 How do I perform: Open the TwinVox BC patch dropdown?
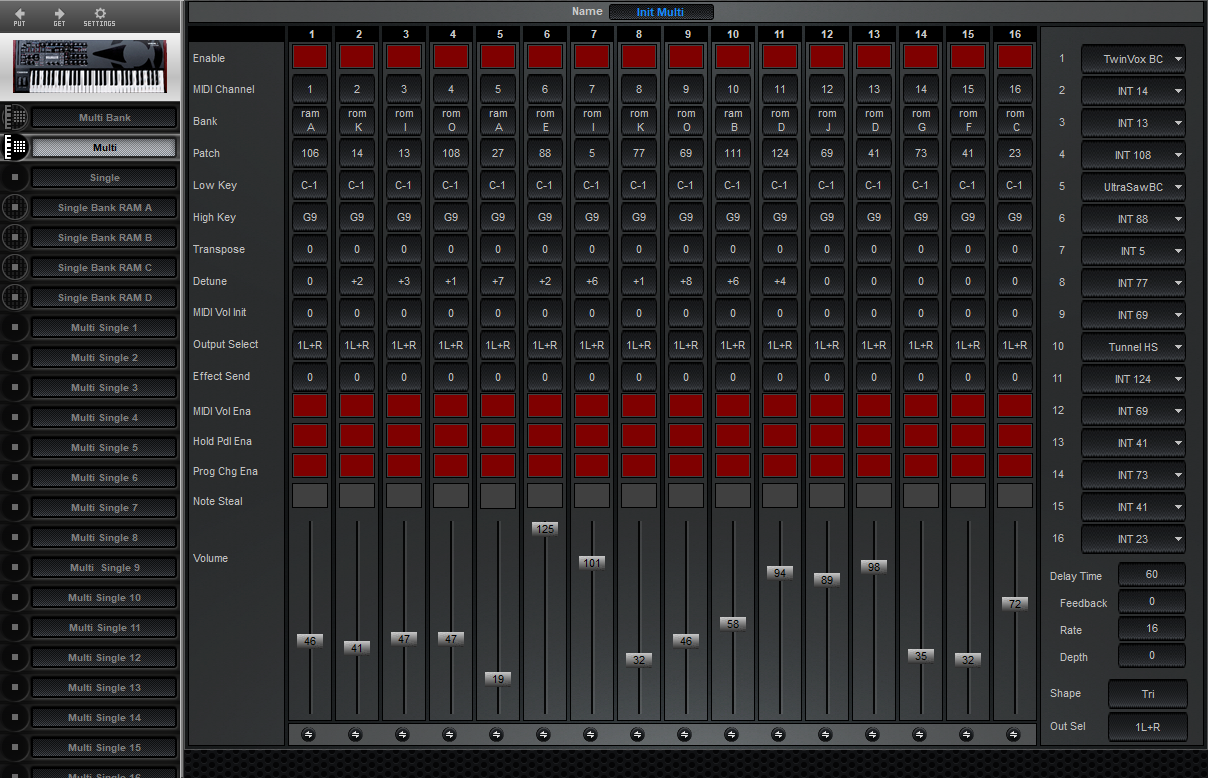(x=1133, y=59)
